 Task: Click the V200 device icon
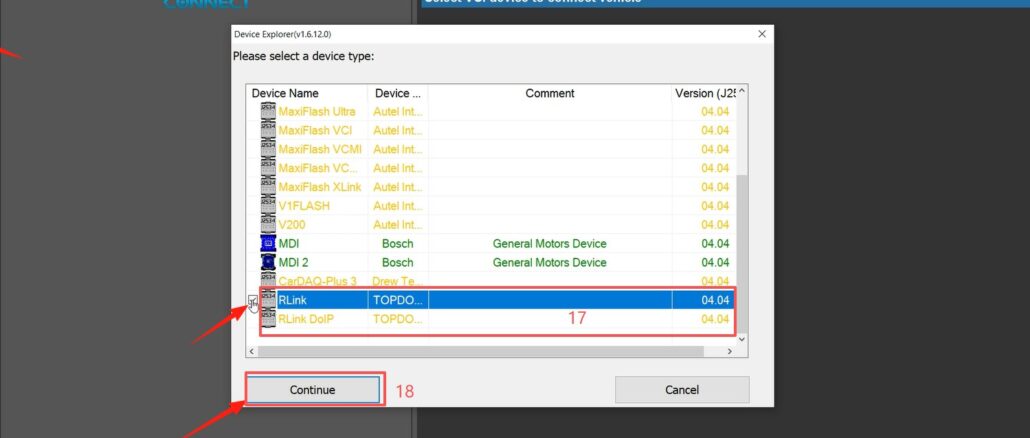coord(268,224)
